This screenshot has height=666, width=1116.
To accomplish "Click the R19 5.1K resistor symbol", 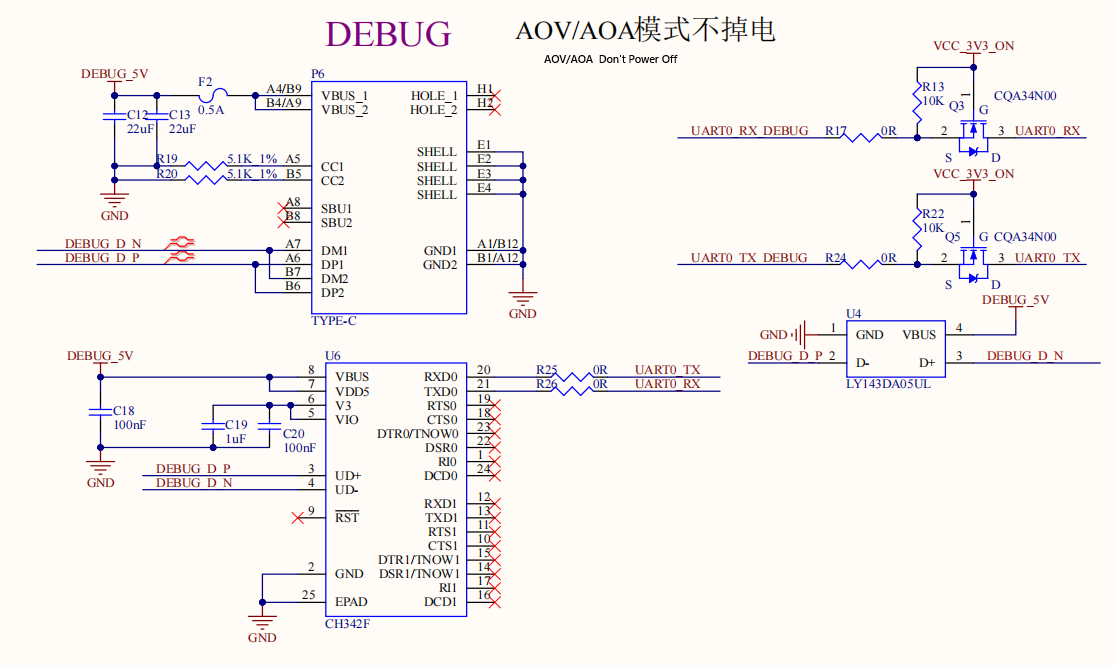I will pos(206,166).
